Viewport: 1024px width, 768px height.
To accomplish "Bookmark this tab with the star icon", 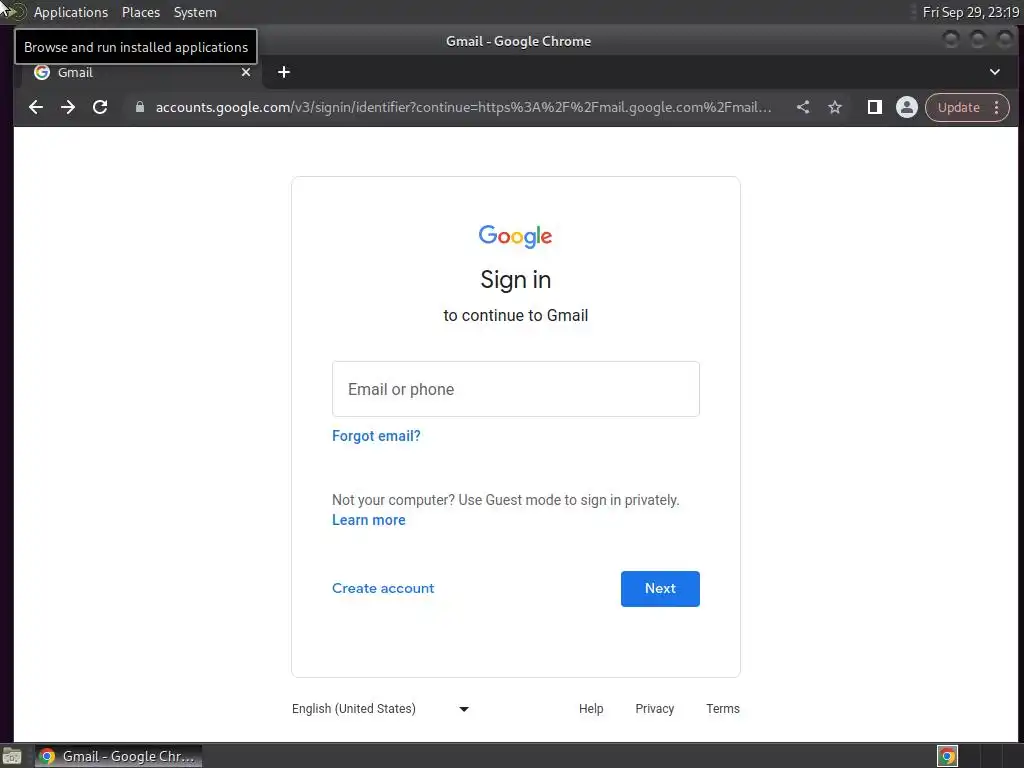I will coord(835,107).
